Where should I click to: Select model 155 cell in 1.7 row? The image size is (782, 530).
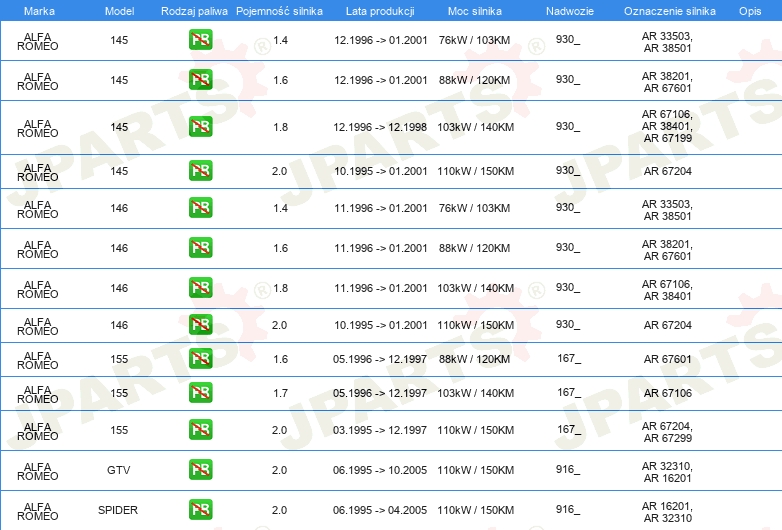(x=119, y=393)
